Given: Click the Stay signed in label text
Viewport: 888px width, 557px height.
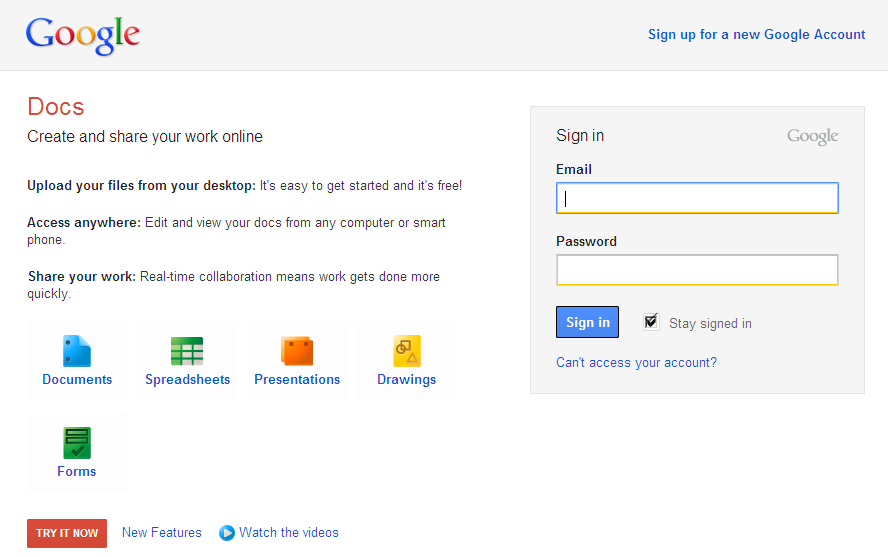Looking at the screenshot, I should pyautogui.click(x=710, y=323).
